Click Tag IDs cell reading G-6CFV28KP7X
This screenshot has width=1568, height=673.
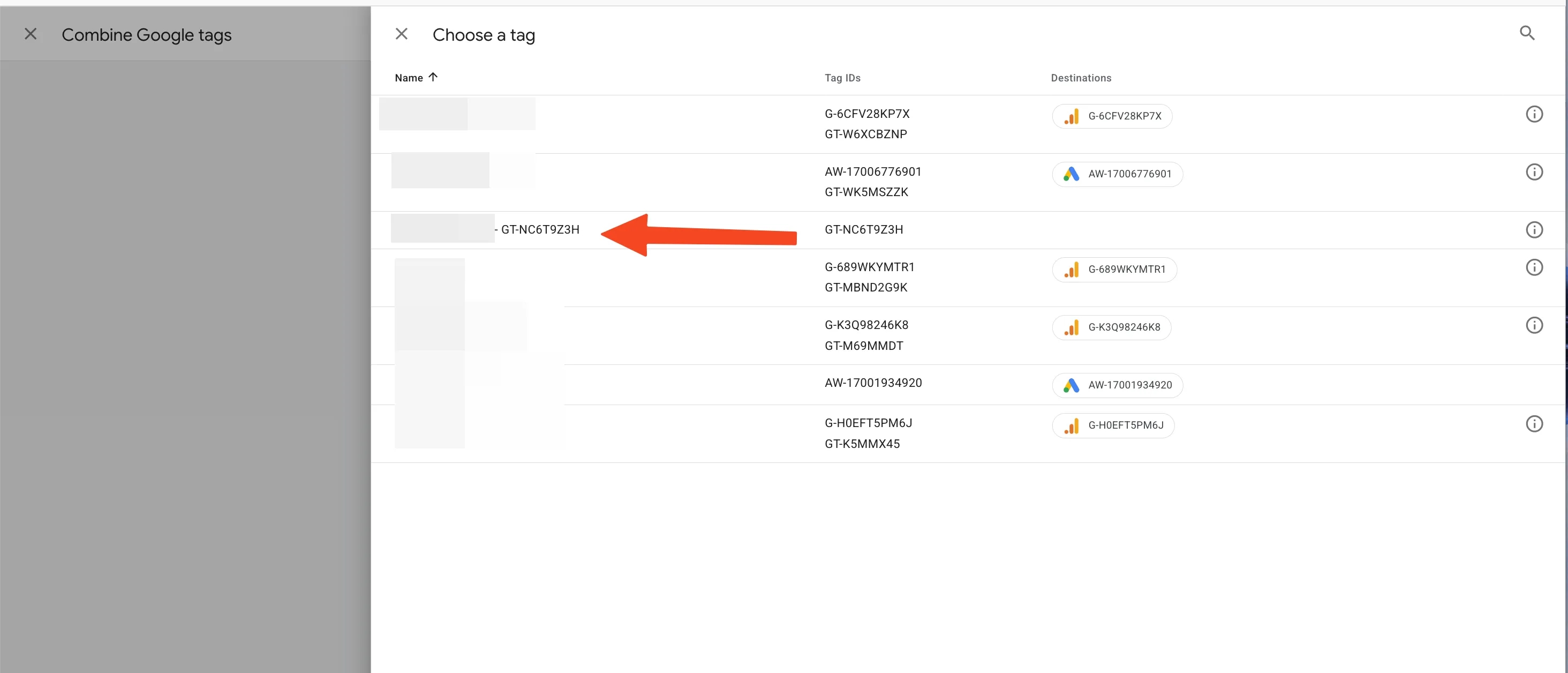tap(867, 114)
